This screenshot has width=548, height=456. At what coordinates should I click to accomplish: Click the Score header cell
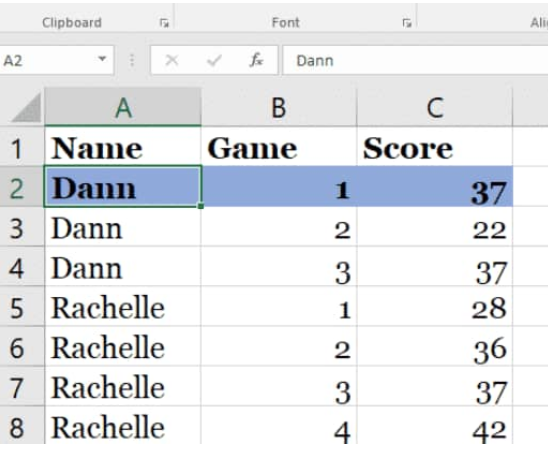(x=435, y=148)
